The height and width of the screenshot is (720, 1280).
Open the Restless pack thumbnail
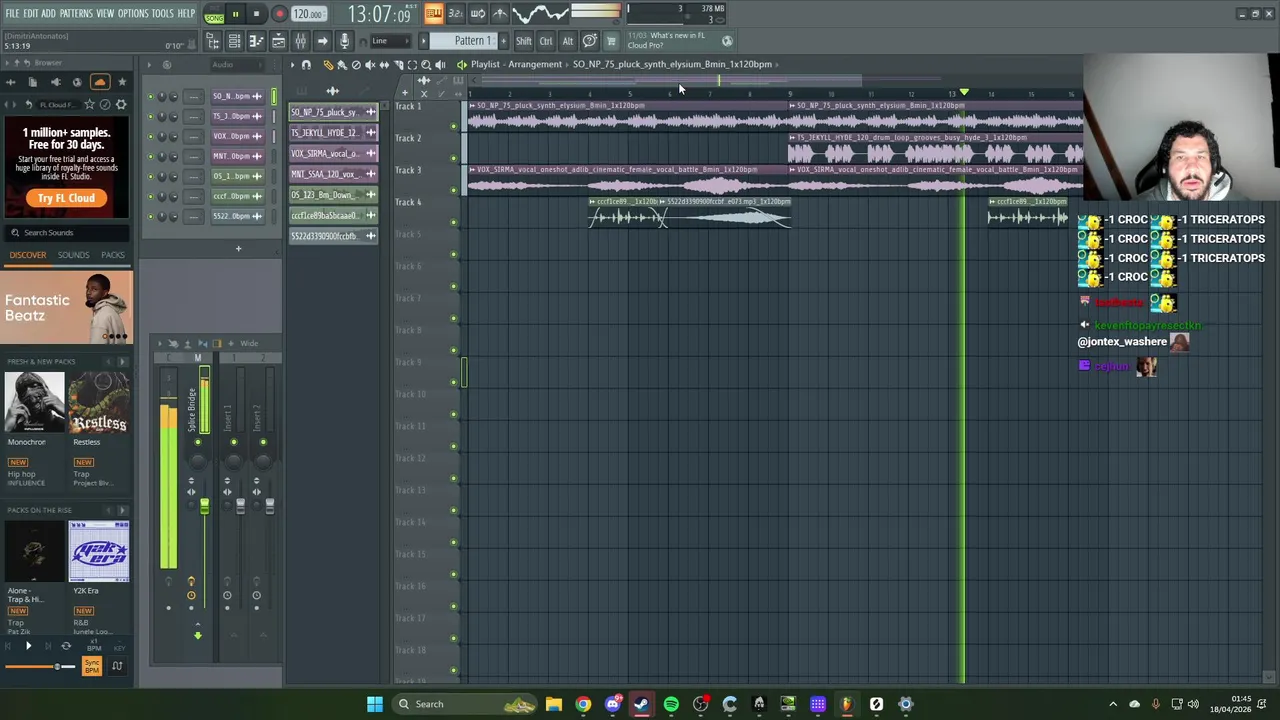[x=99, y=402]
